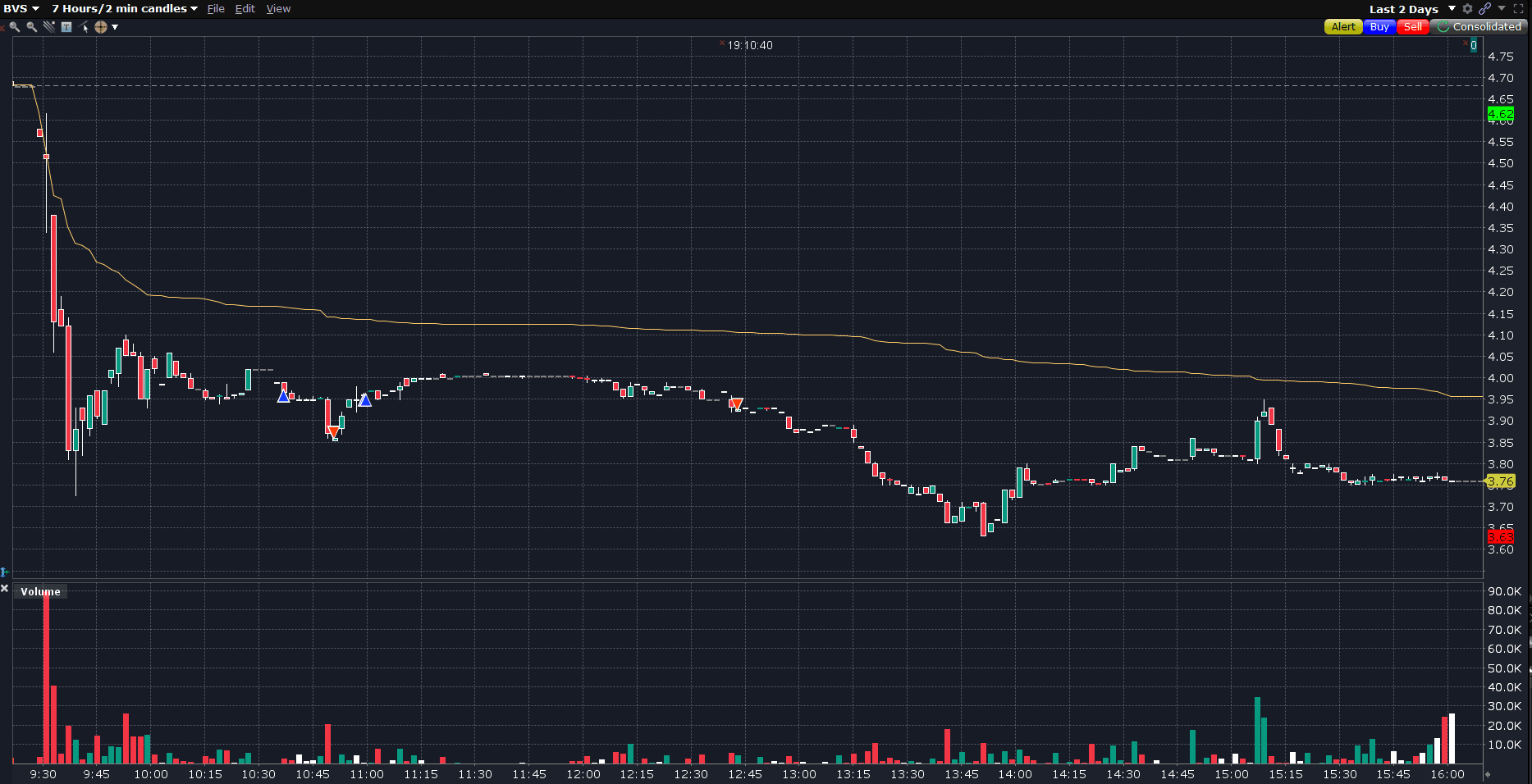Open the View menu

pyautogui.click(x=278, y=8)
